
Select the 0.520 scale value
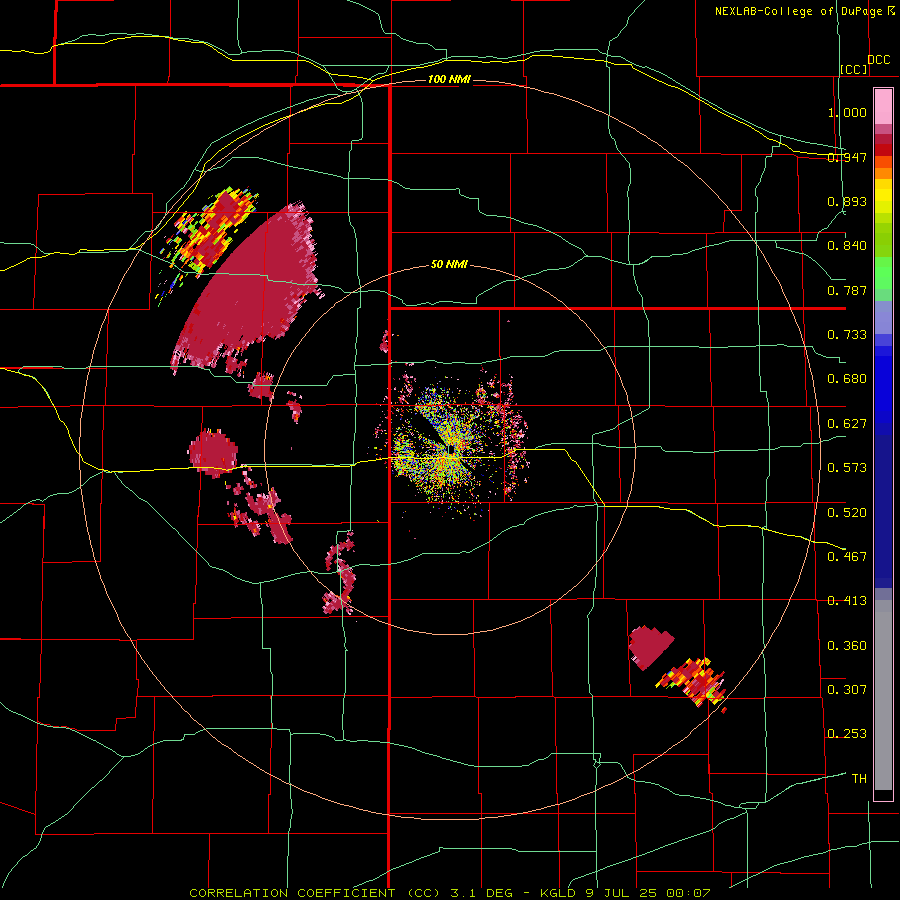point(847,512)
